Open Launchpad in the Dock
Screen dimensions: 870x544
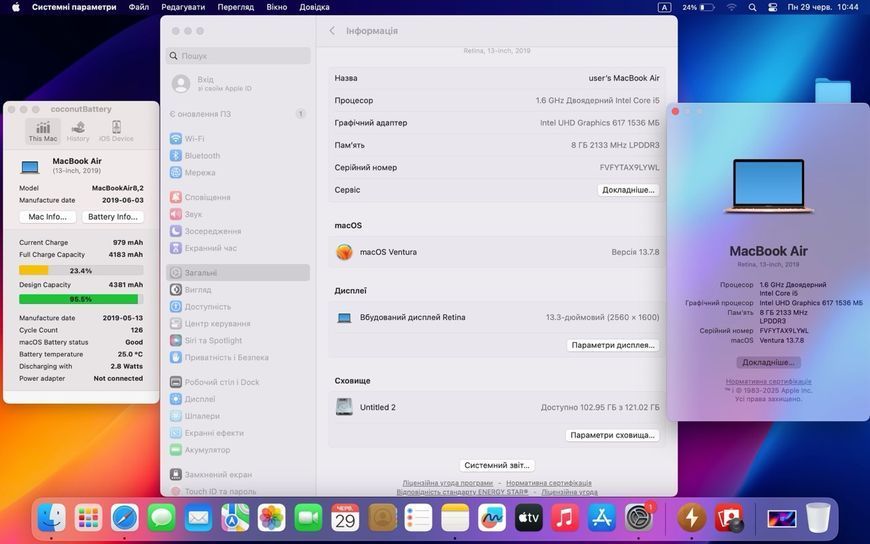(x=88, y=517)
